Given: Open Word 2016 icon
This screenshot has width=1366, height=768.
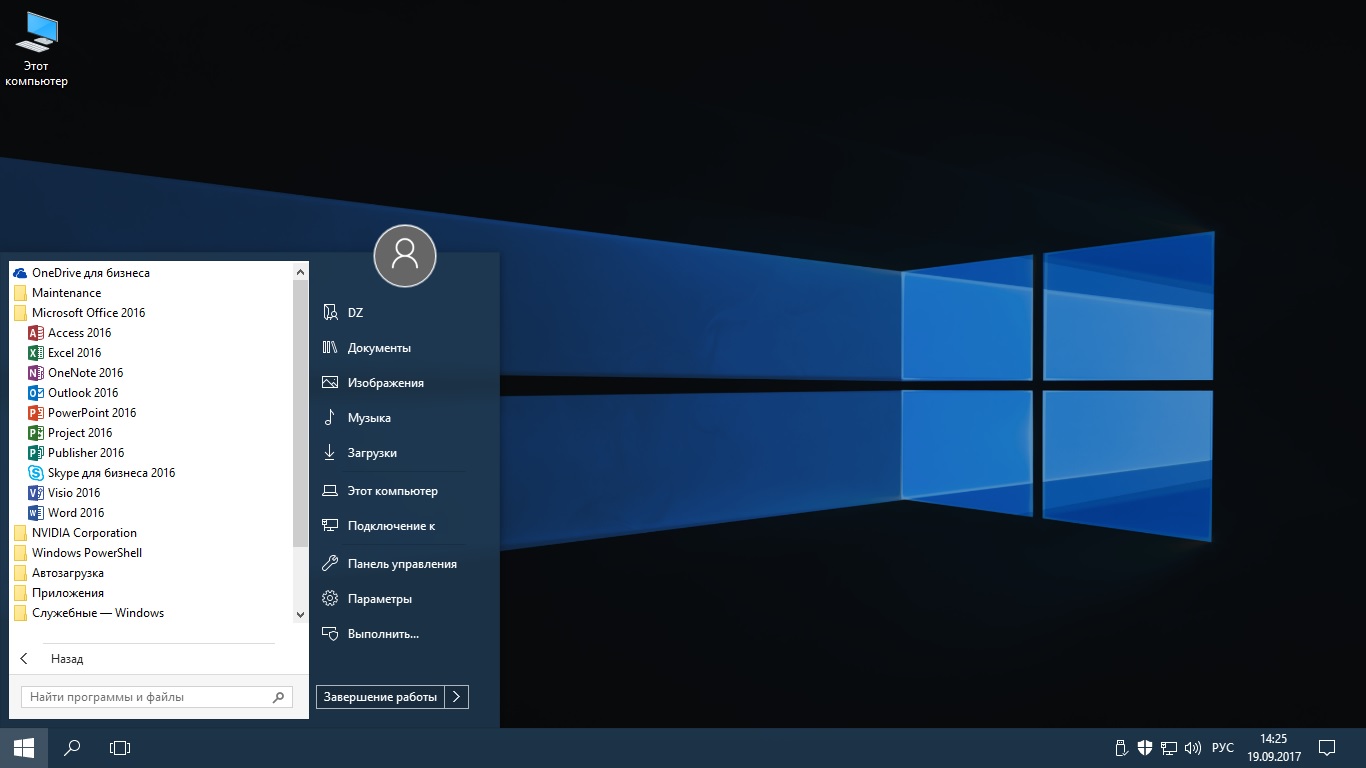Looking at the screenshot, I should (x=36, y=513).
